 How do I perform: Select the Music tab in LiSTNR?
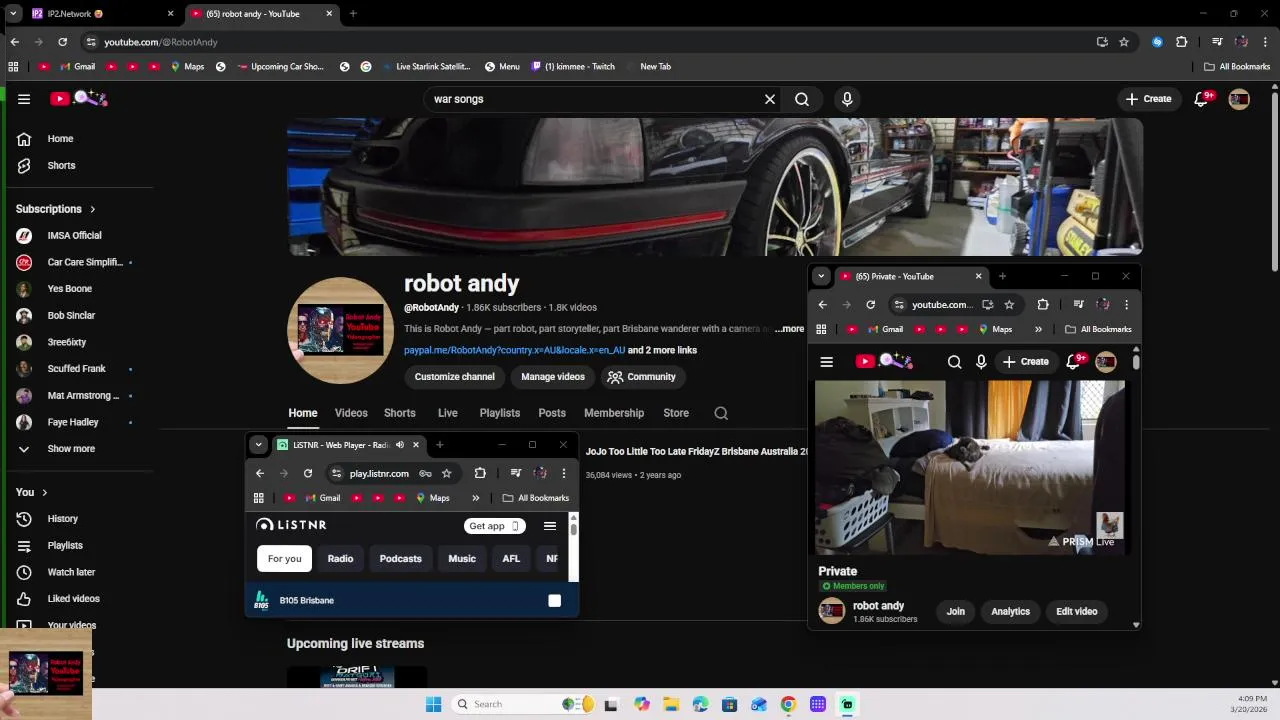point(462,559)
